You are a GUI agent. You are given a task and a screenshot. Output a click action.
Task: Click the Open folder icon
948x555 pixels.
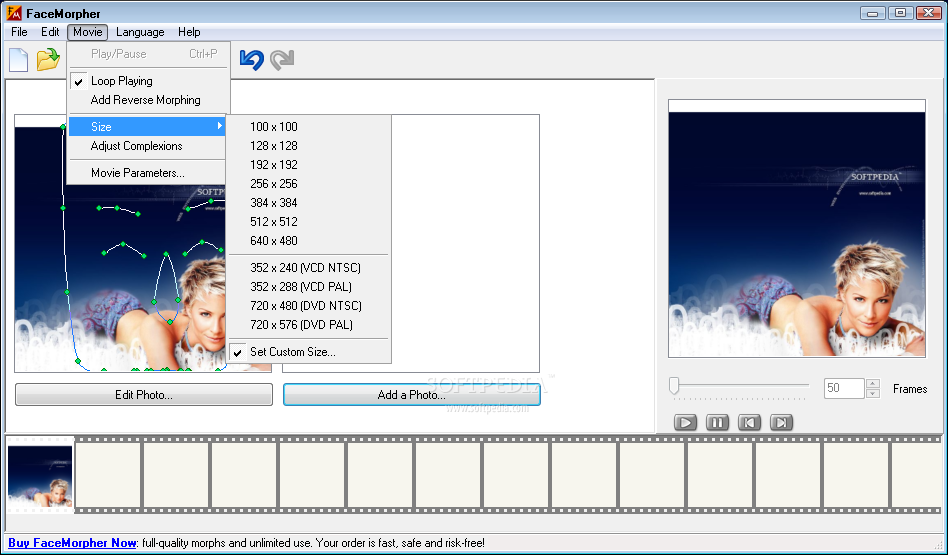coord(48,59)
